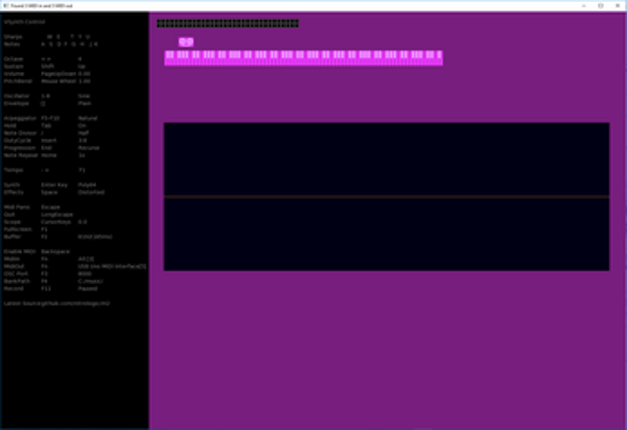627x430 pixels.
Task: Click the MidiOut device value
Action: click(x=111, y=266)
